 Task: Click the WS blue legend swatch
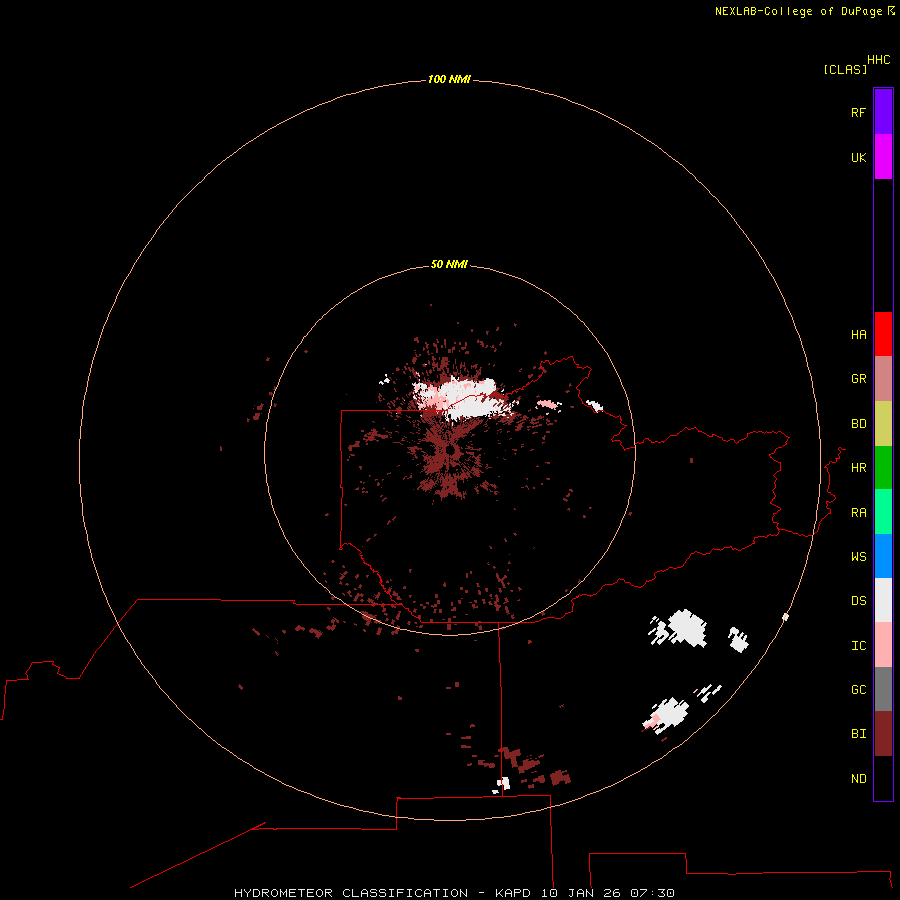883,556
